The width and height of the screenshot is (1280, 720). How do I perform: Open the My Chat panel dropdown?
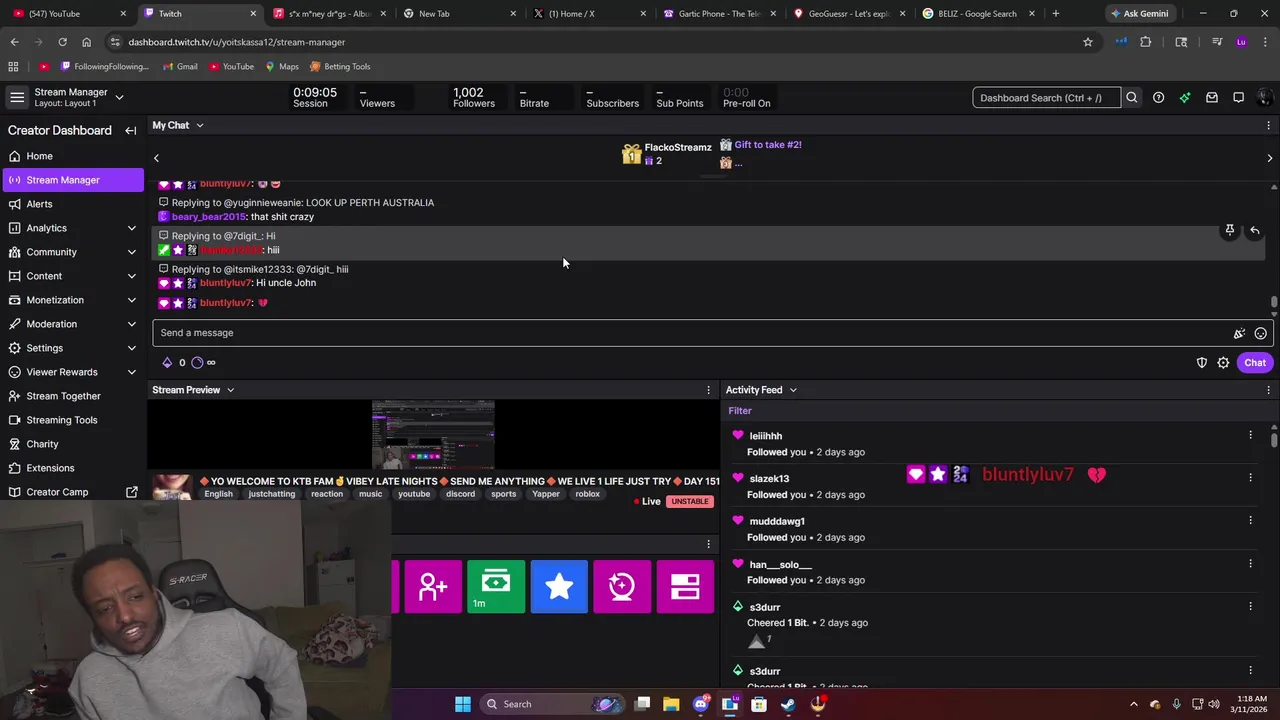click(x=199, y=125)
